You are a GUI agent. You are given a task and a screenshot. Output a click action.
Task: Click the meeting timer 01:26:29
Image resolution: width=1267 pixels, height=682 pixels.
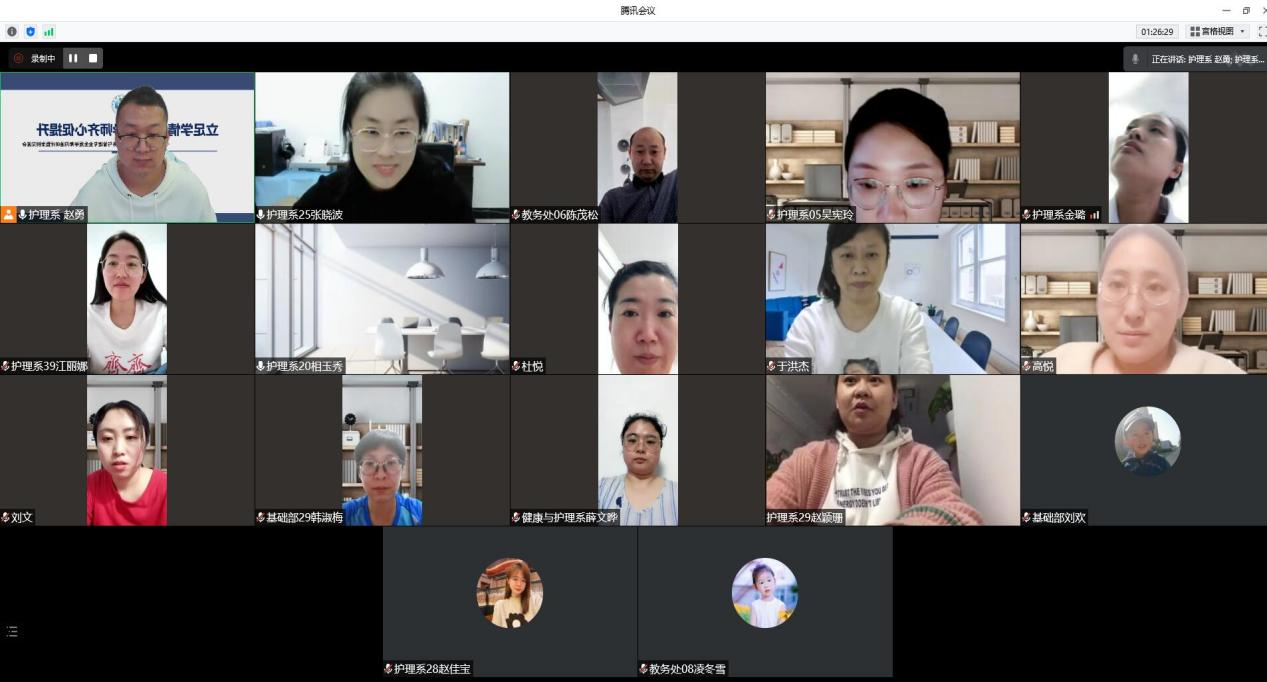(1158, 32)
